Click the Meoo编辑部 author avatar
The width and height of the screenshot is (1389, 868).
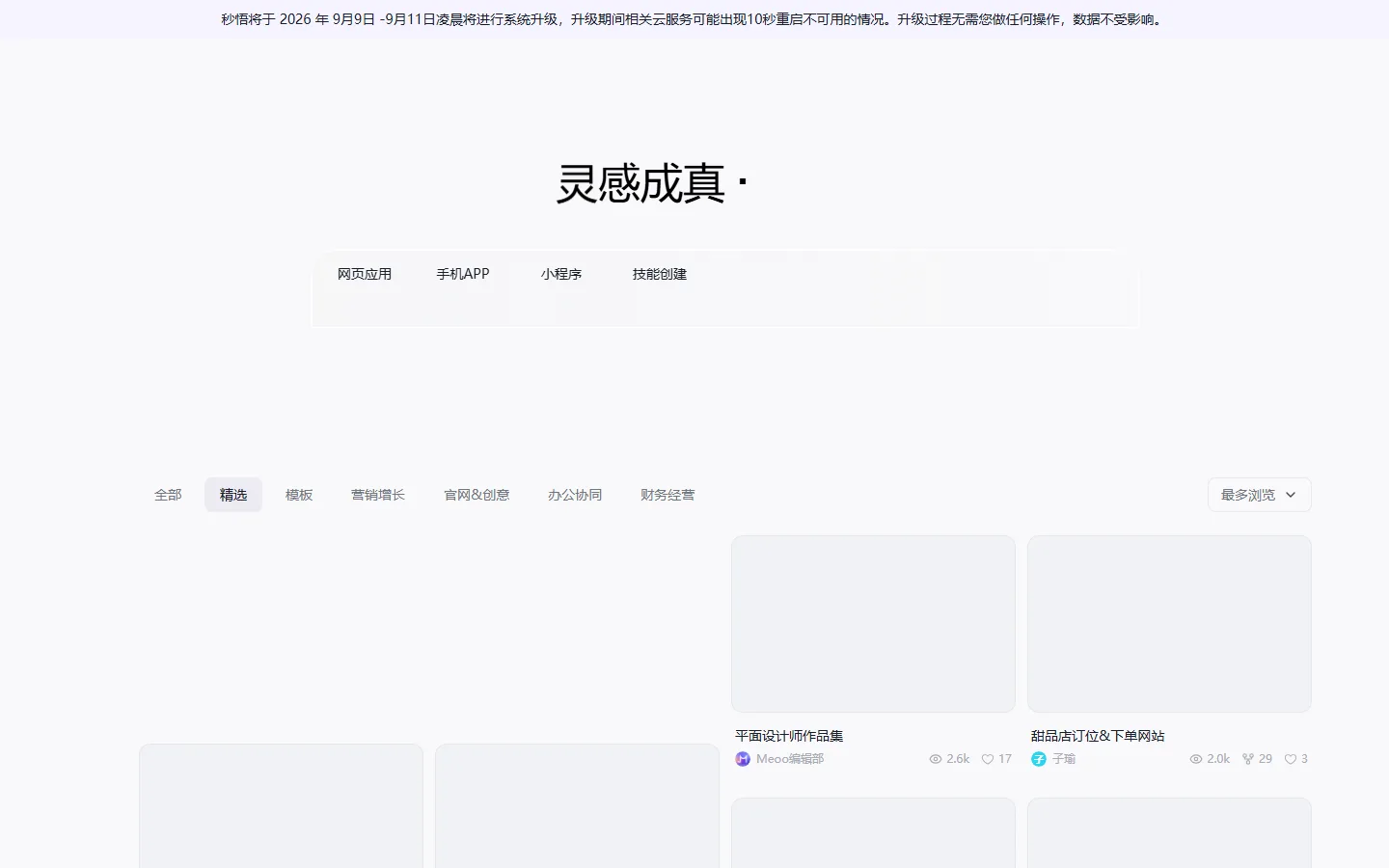(743, 759)
